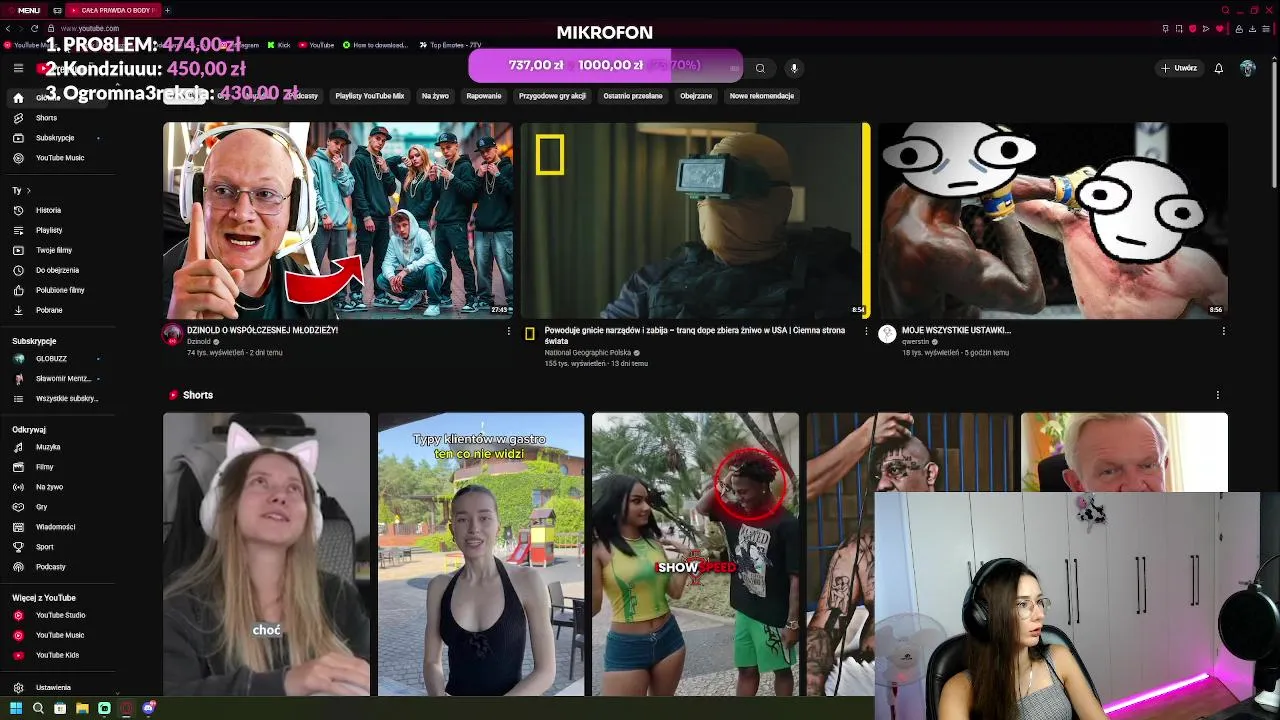The image size is (1280, 720).
Task: Open Windows Start menu
Action: click(16, 708)
